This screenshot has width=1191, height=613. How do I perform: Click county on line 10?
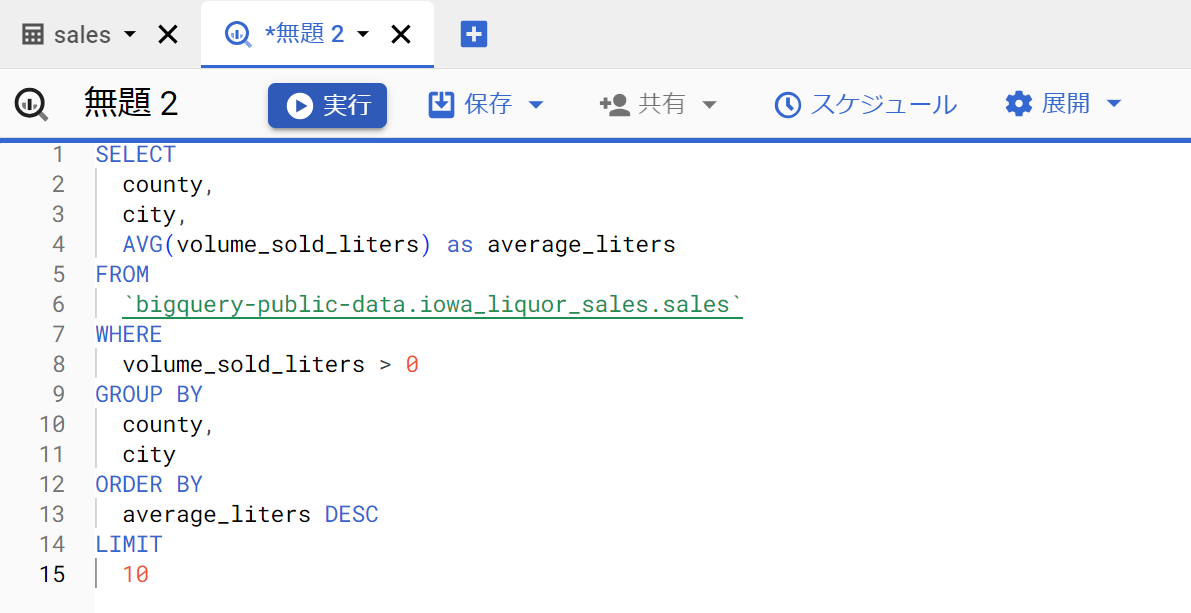point(163,425)
